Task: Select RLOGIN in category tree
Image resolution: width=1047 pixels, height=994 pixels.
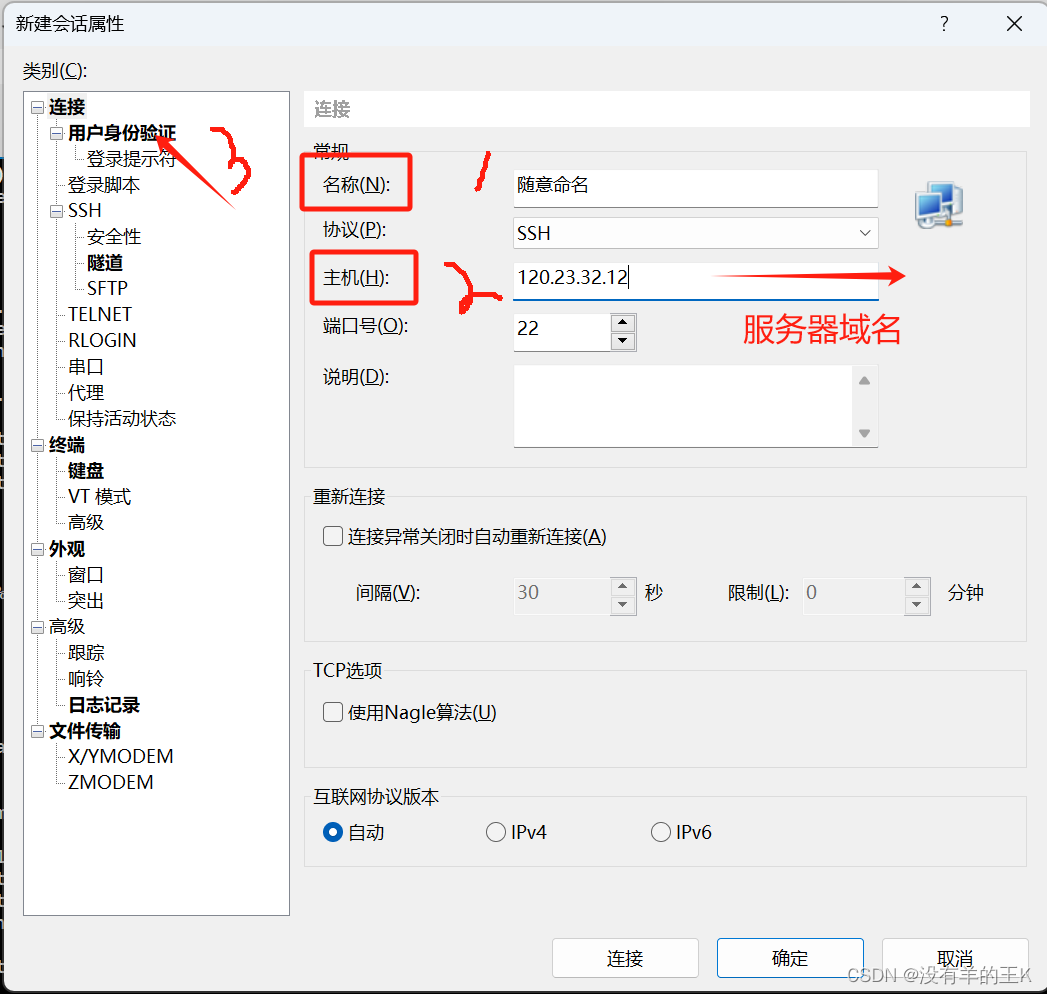Action: pos(102,340)
